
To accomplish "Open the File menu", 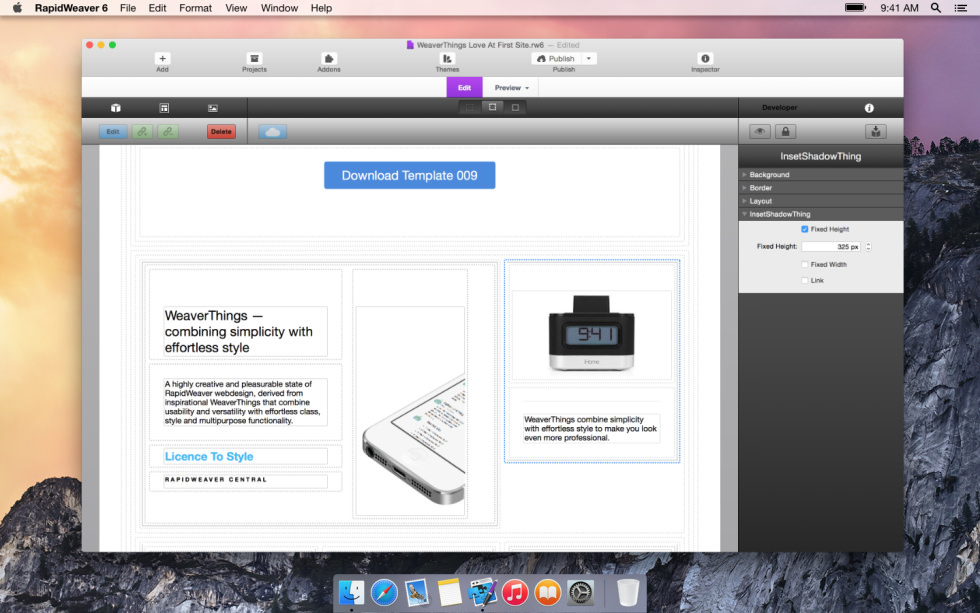I will pyautogui.click(x=128, y=8).
